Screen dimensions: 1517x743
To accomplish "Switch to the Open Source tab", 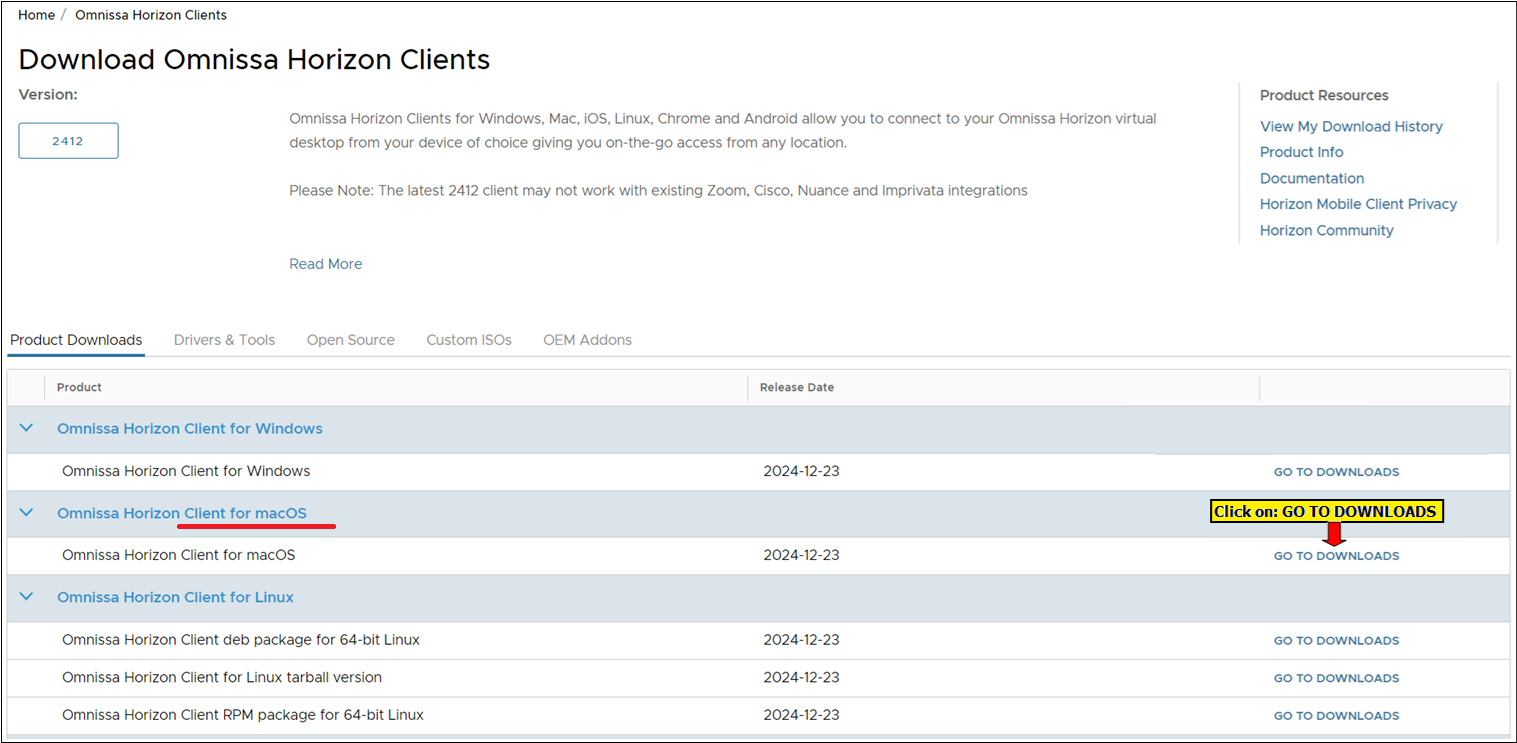I will click(x=351, y=340).
